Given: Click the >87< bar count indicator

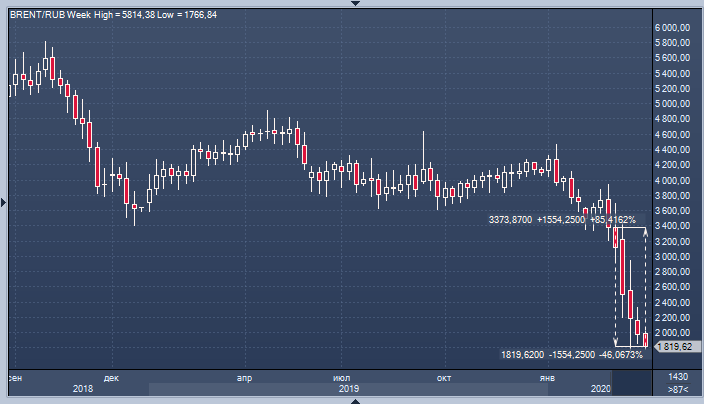Looking at the screenshot, I should click(677, 388).
